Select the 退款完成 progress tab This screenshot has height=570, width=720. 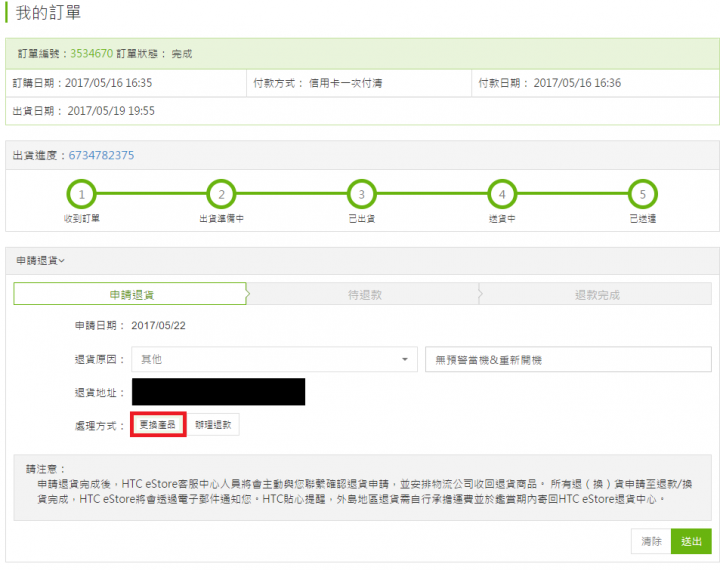[596, 294]
